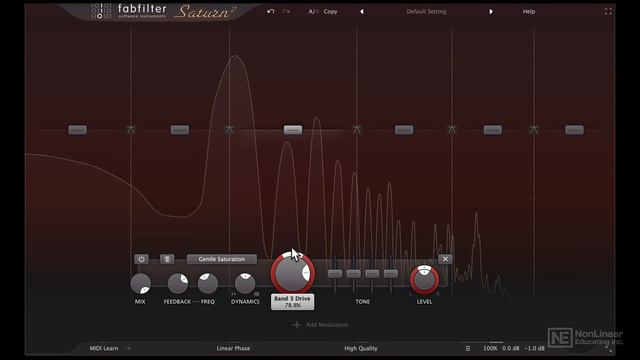Screen dimensions: 640x360
Task: Redo the change with the redo arrow
Action: [286, 11]
